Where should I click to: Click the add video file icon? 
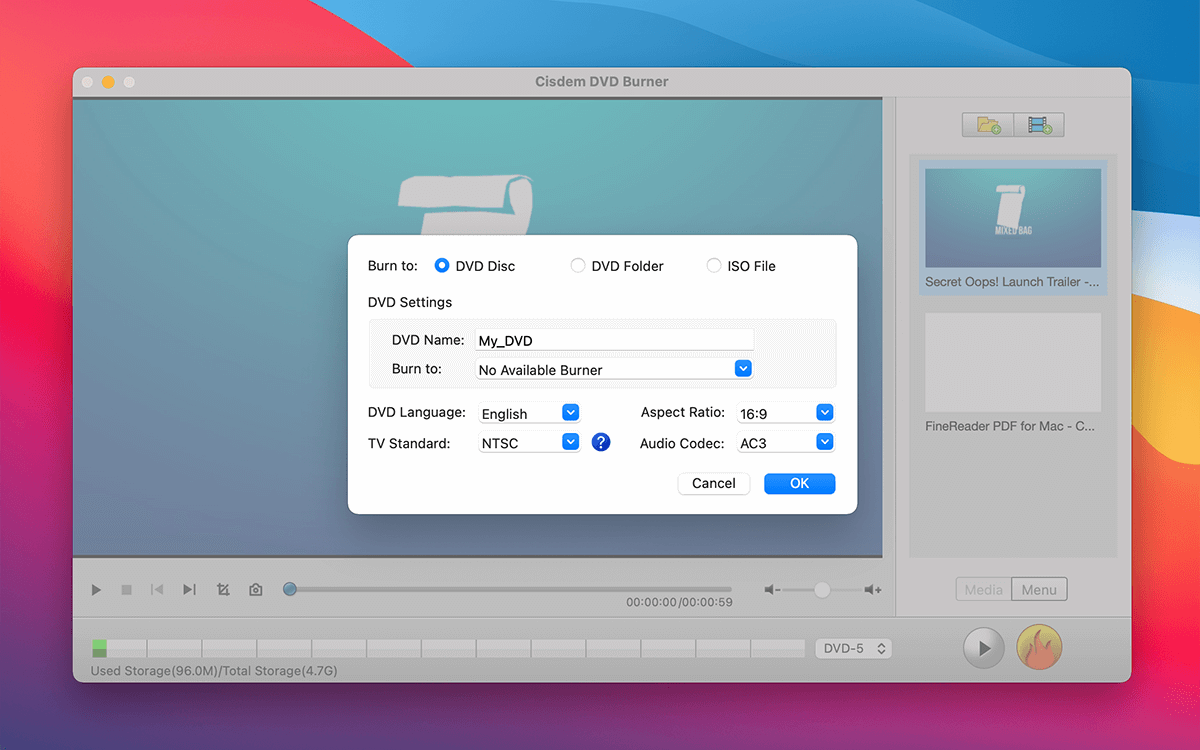pyautogui.click(x=1039, y=125)
